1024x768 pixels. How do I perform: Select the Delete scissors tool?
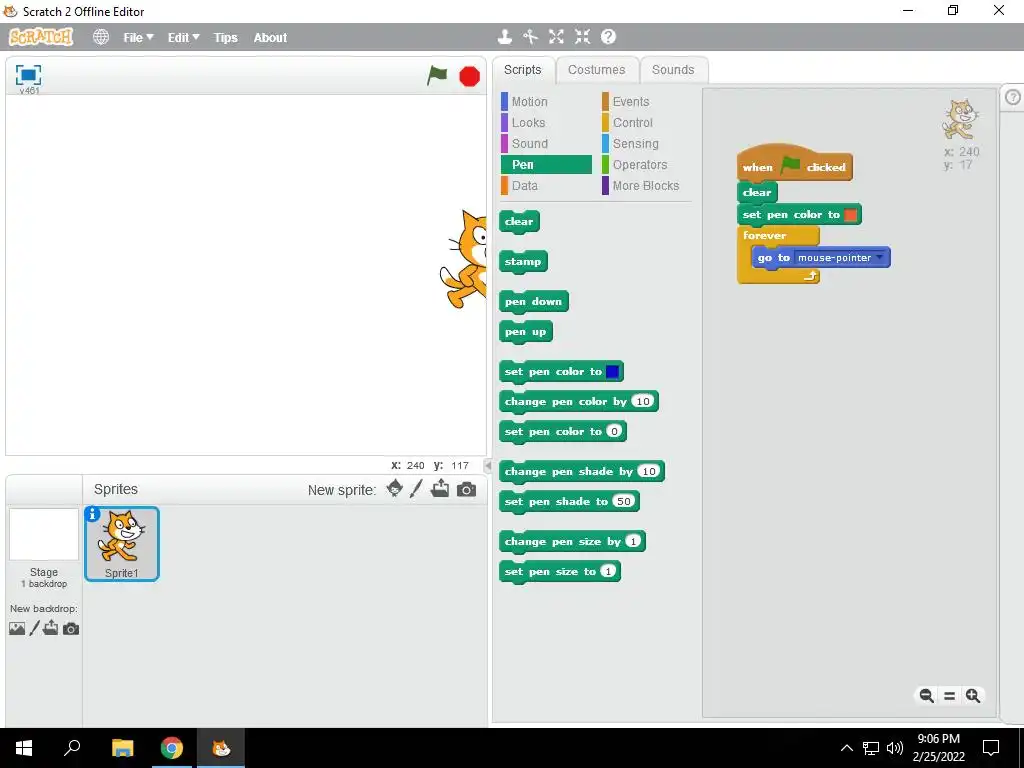[x=530, y=37]
